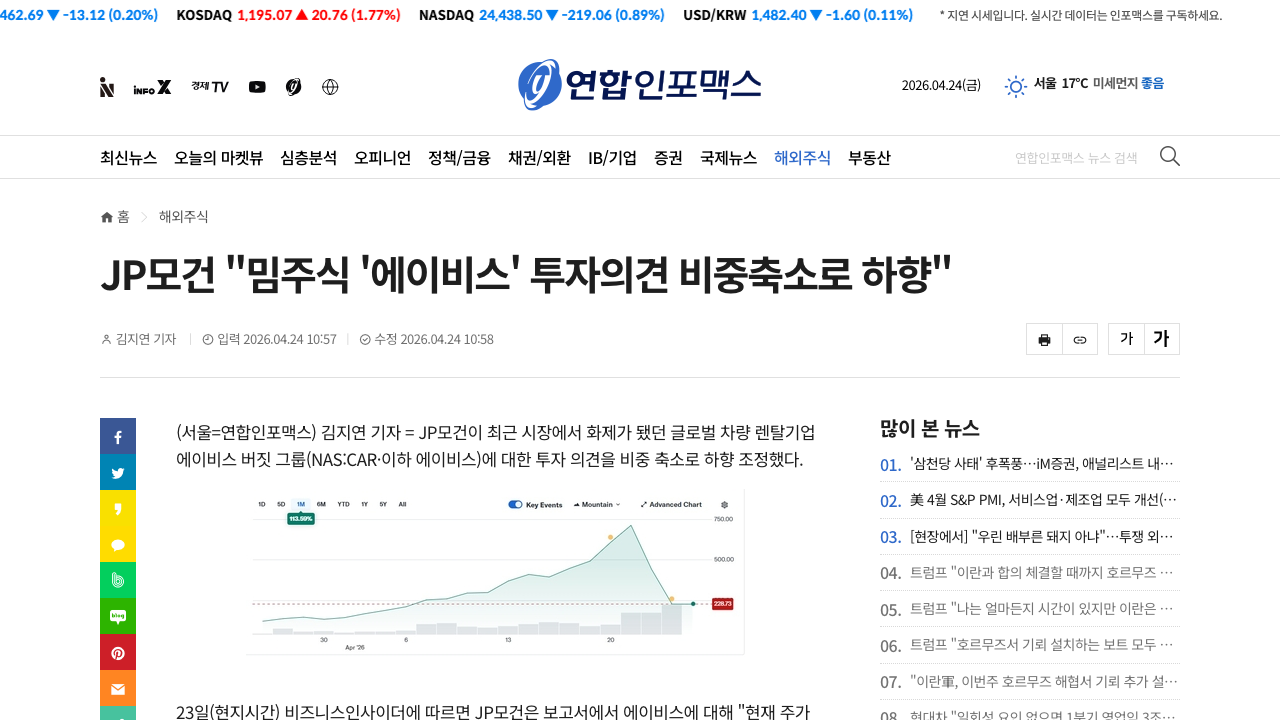Click the date 2026.04.24(금)
1280x720 pixels.
click(x=941, y=85)
